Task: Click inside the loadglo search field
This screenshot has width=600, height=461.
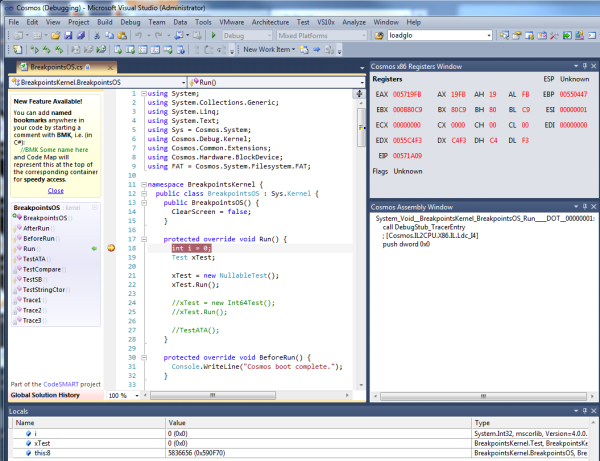Action: [436, 36]
